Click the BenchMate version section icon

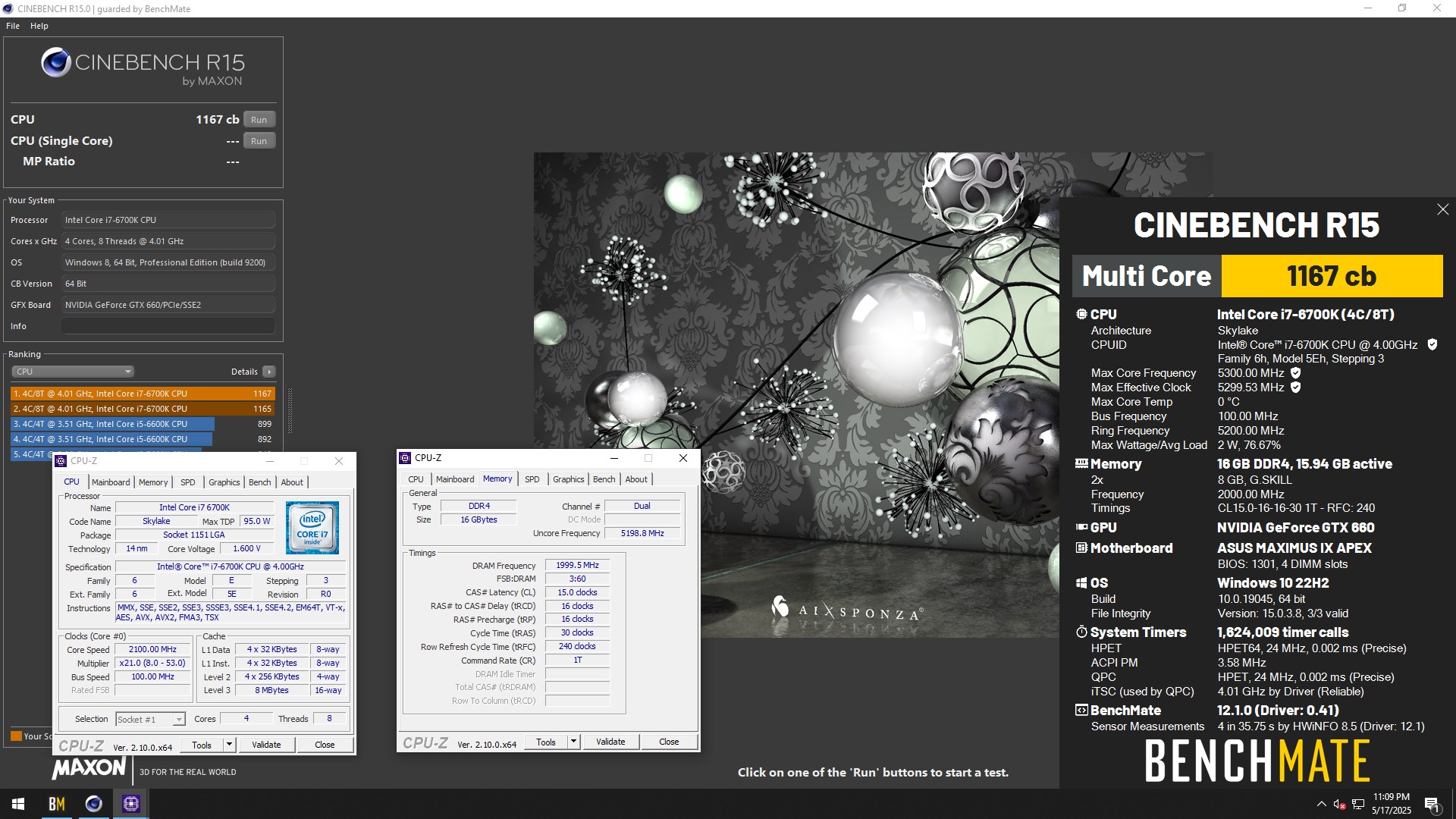(1081, 710)
